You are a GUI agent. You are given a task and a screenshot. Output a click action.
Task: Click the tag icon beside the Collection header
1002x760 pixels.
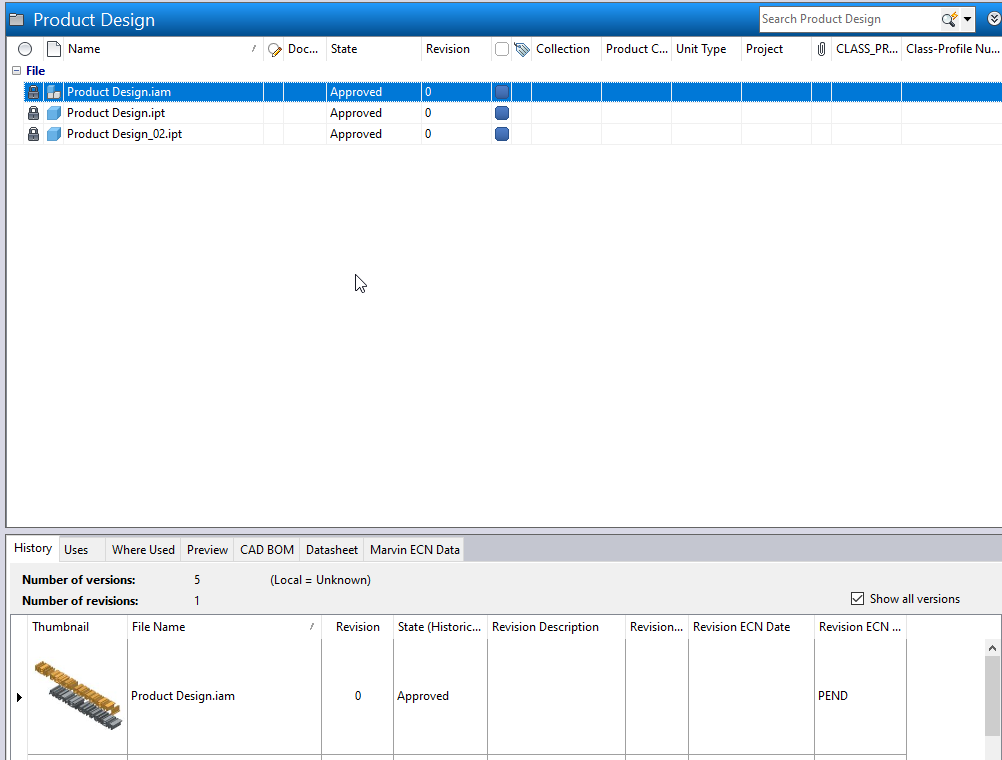(x=521, y=48)
